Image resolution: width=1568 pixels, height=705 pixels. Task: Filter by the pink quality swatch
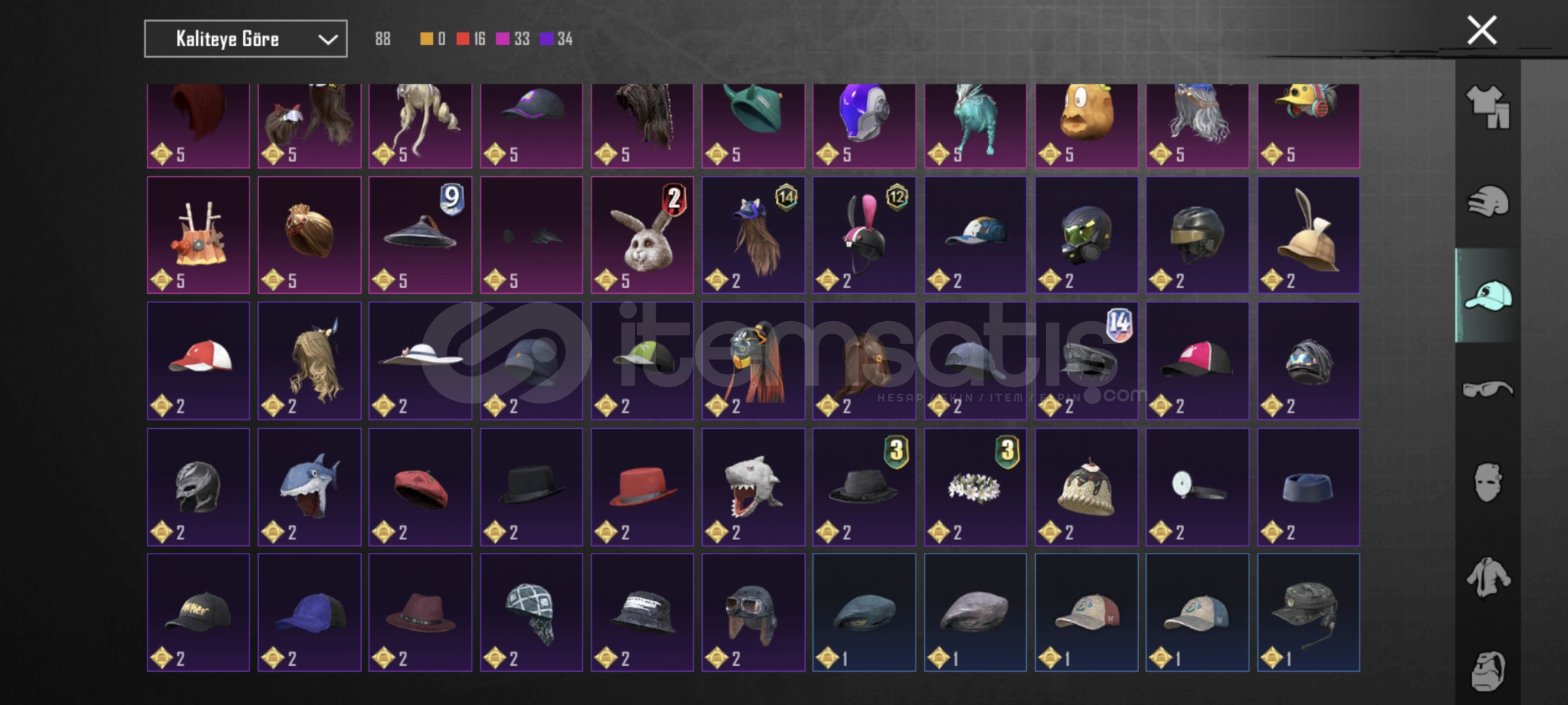[x=502, y=39]
